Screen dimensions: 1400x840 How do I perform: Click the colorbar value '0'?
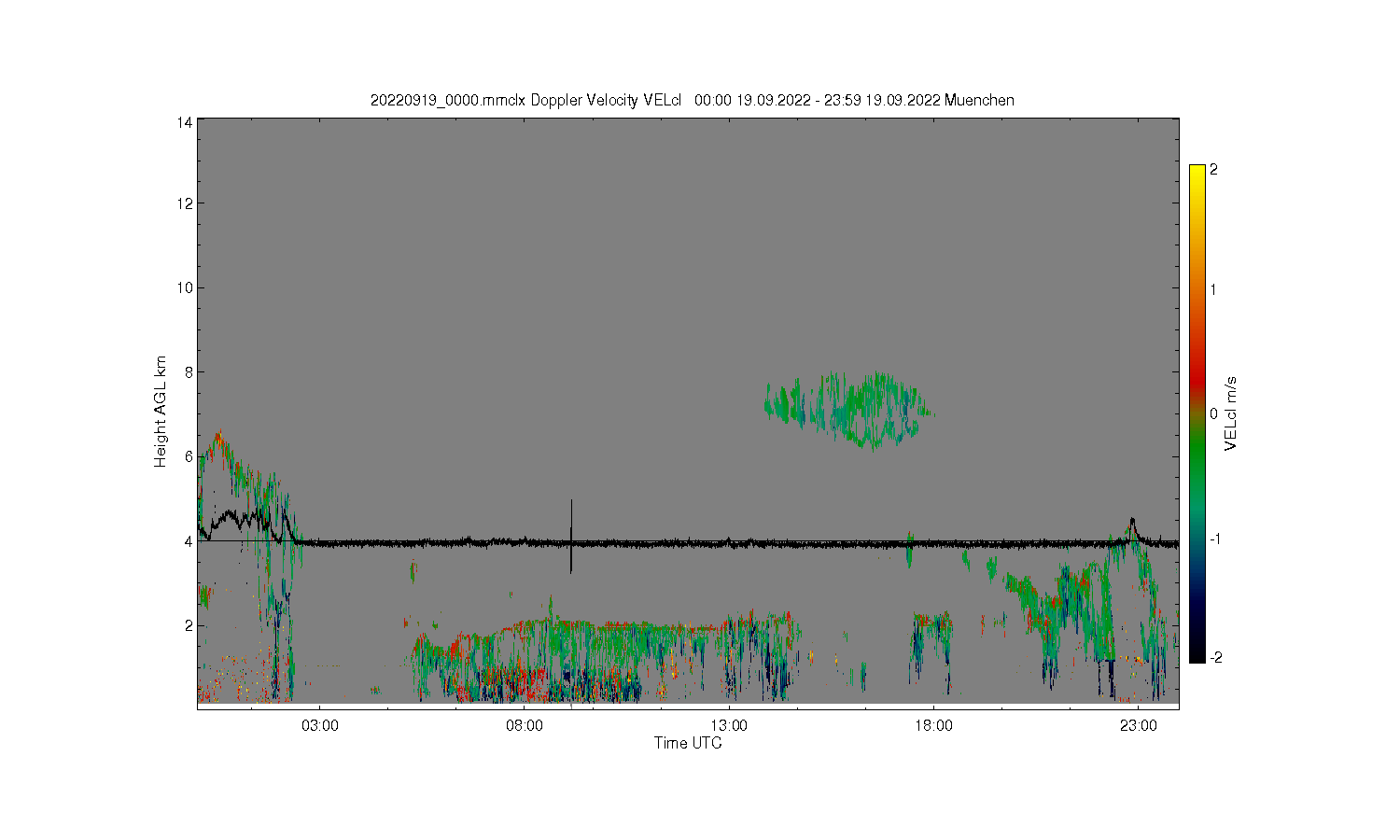pos(1213,413)
